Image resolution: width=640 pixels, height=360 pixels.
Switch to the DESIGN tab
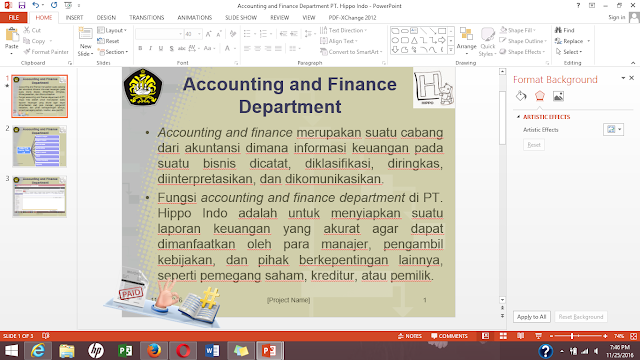click(x=106, y=18)
